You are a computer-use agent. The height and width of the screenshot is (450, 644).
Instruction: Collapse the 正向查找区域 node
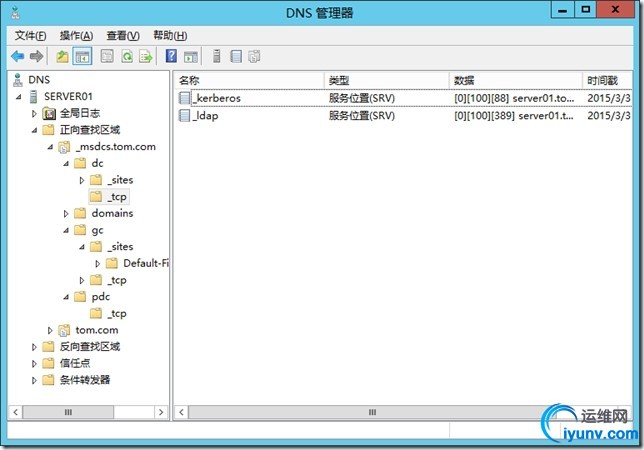(34, 131)
